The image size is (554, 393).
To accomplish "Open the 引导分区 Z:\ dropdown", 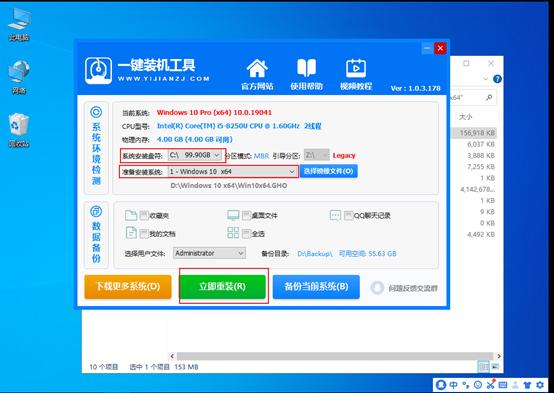I will coord(316,155).
